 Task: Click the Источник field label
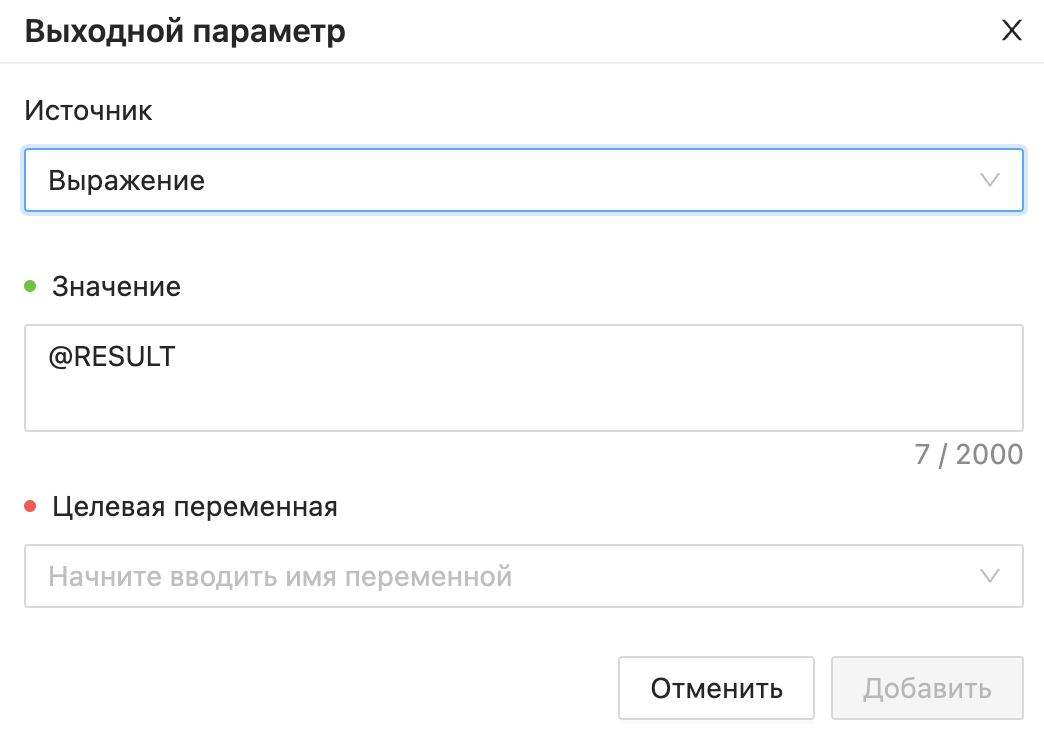coord(88,110)
